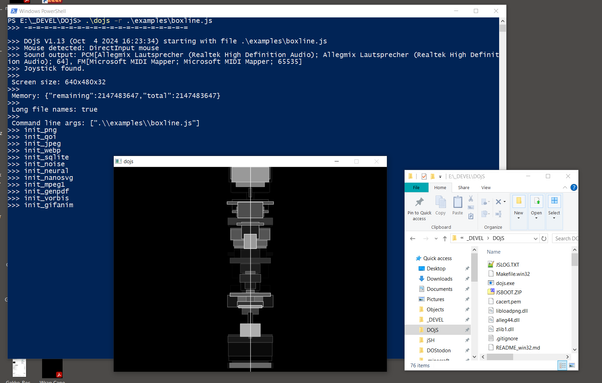Collapse the Explorer ribbon with the chevron
Image resolution: width=602 pixels, height=383 pixels.
[x=565, y=187]
